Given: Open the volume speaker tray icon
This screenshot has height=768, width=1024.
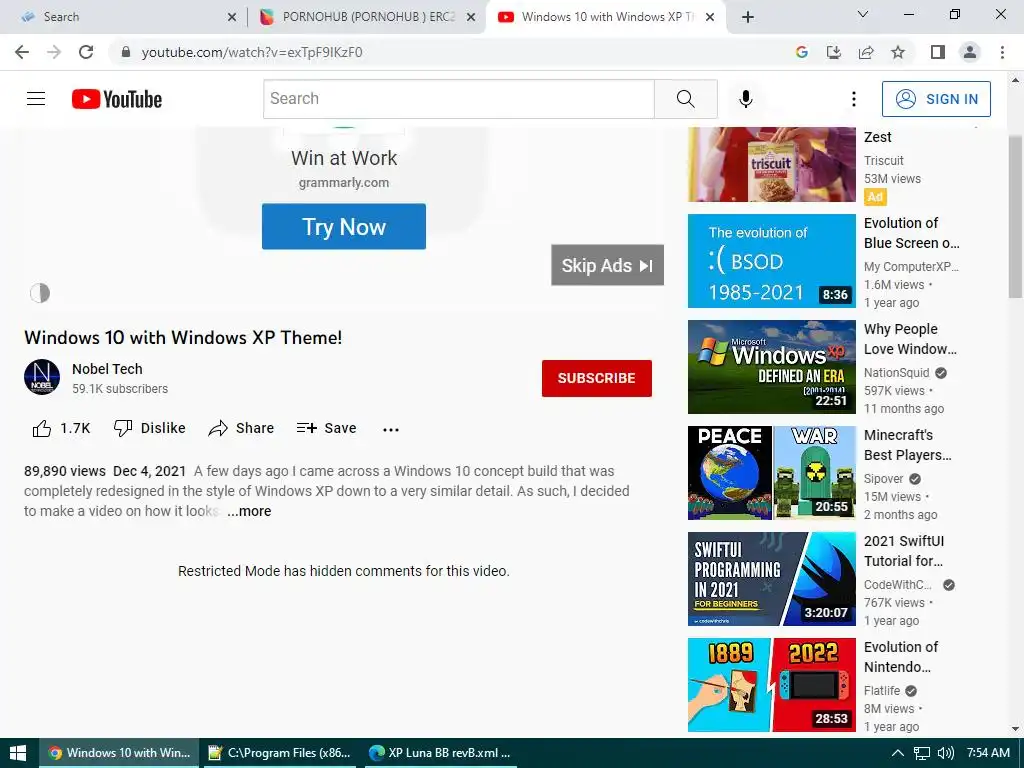Looking at the screenshot, I should click(945, 753).
